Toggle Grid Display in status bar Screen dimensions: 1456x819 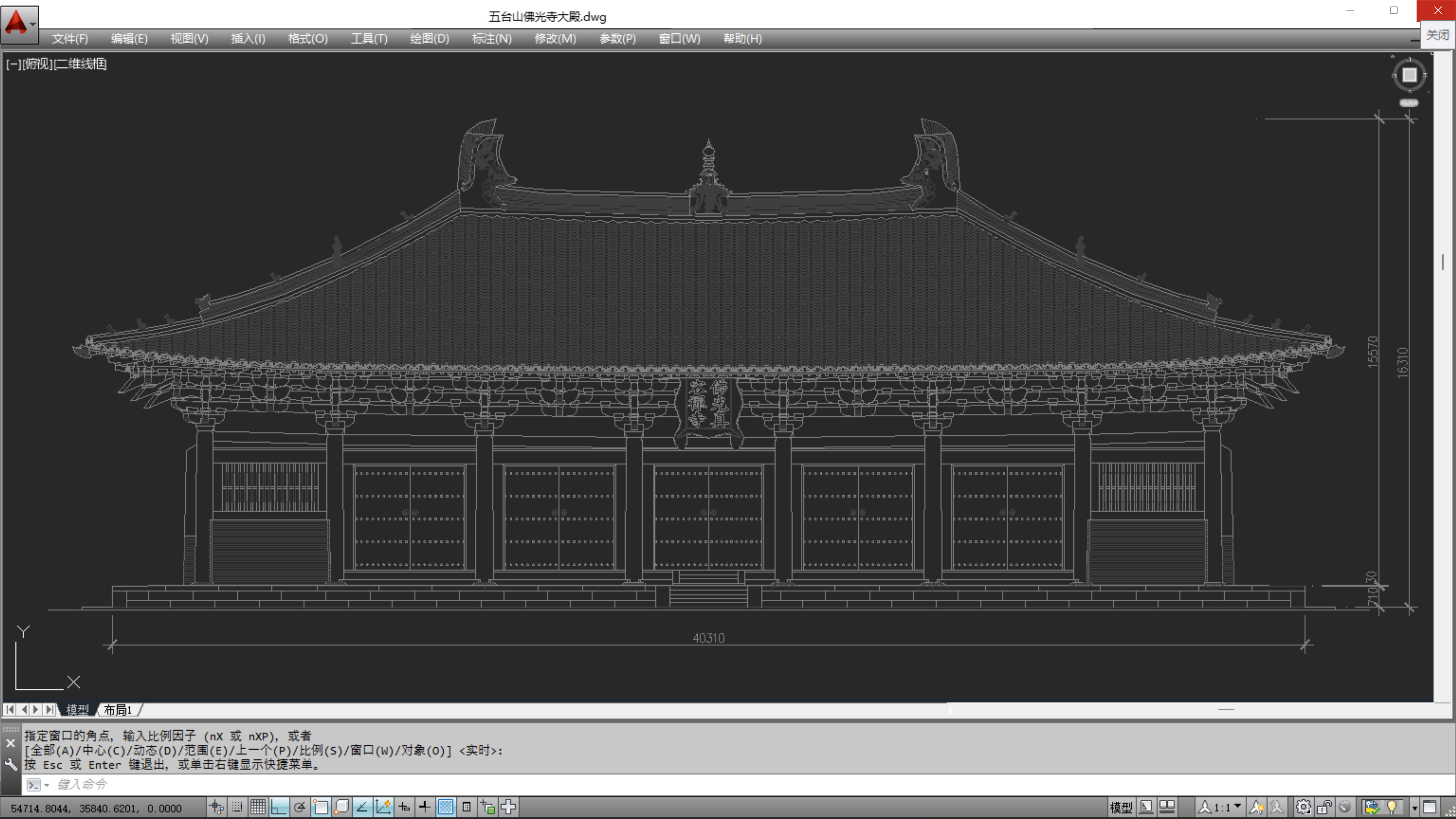pos(258,806)
